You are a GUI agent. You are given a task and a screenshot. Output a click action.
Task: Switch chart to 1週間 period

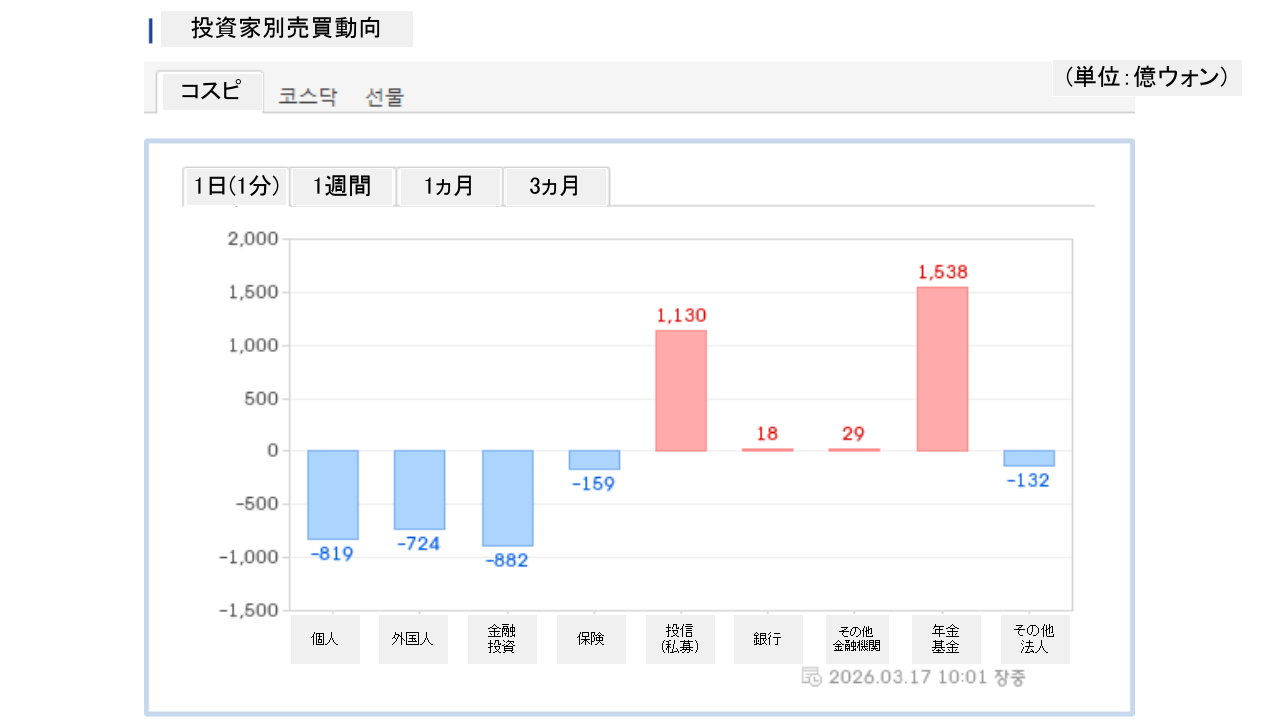click(x=342, y=186)
